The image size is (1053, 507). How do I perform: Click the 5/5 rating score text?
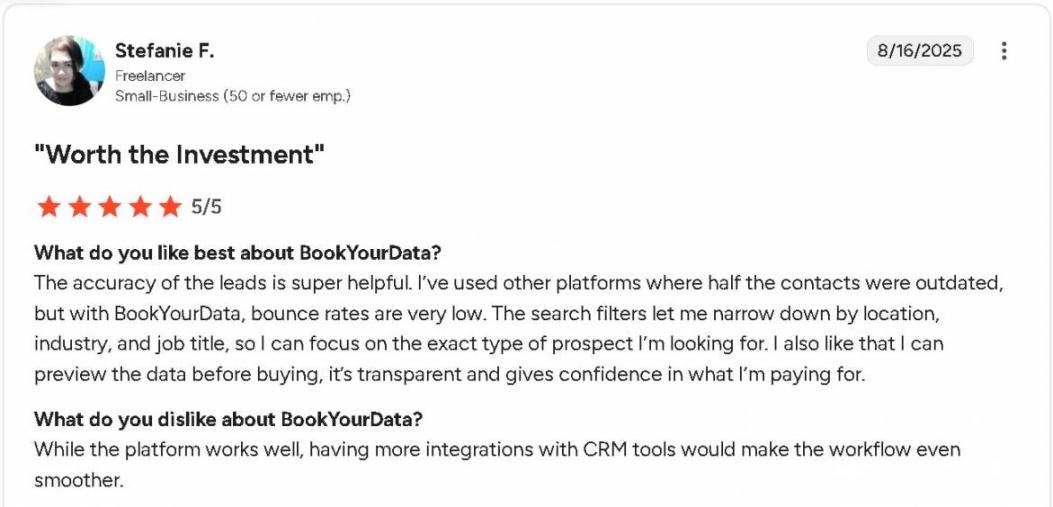(206, 207)
